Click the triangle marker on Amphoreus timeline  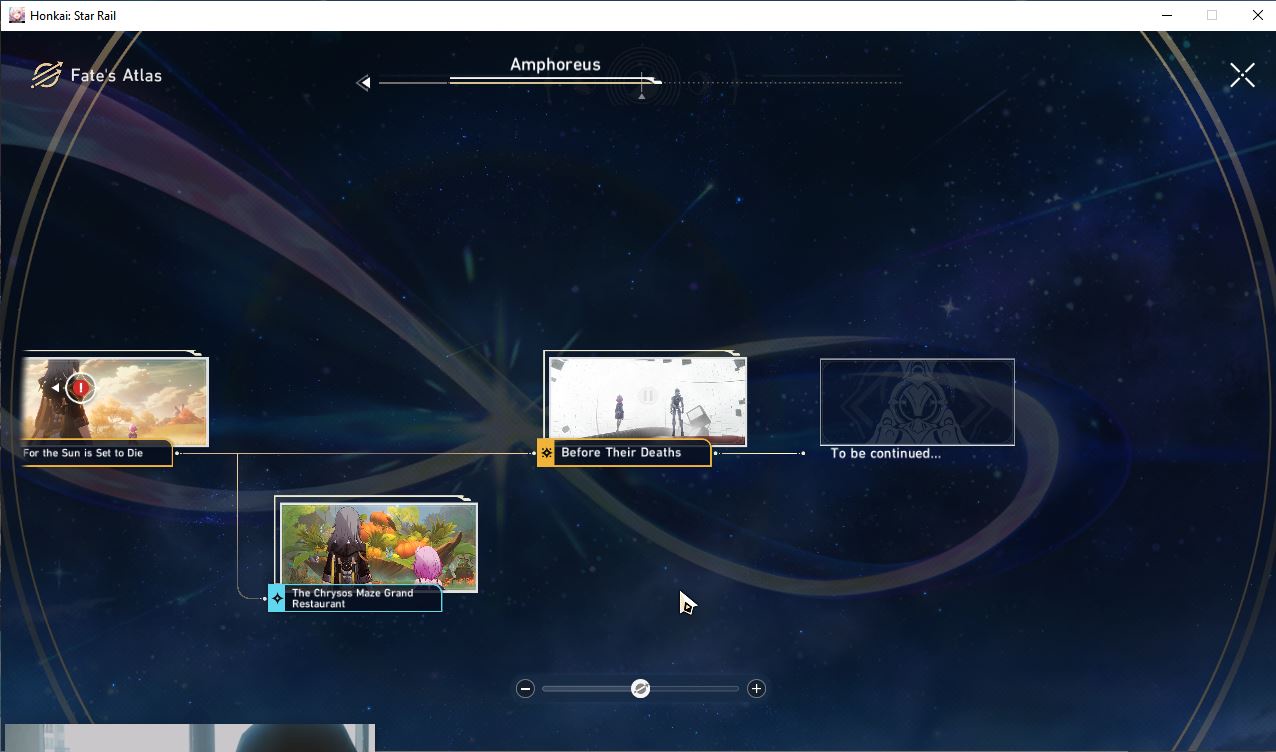click(x=642, y=96)
